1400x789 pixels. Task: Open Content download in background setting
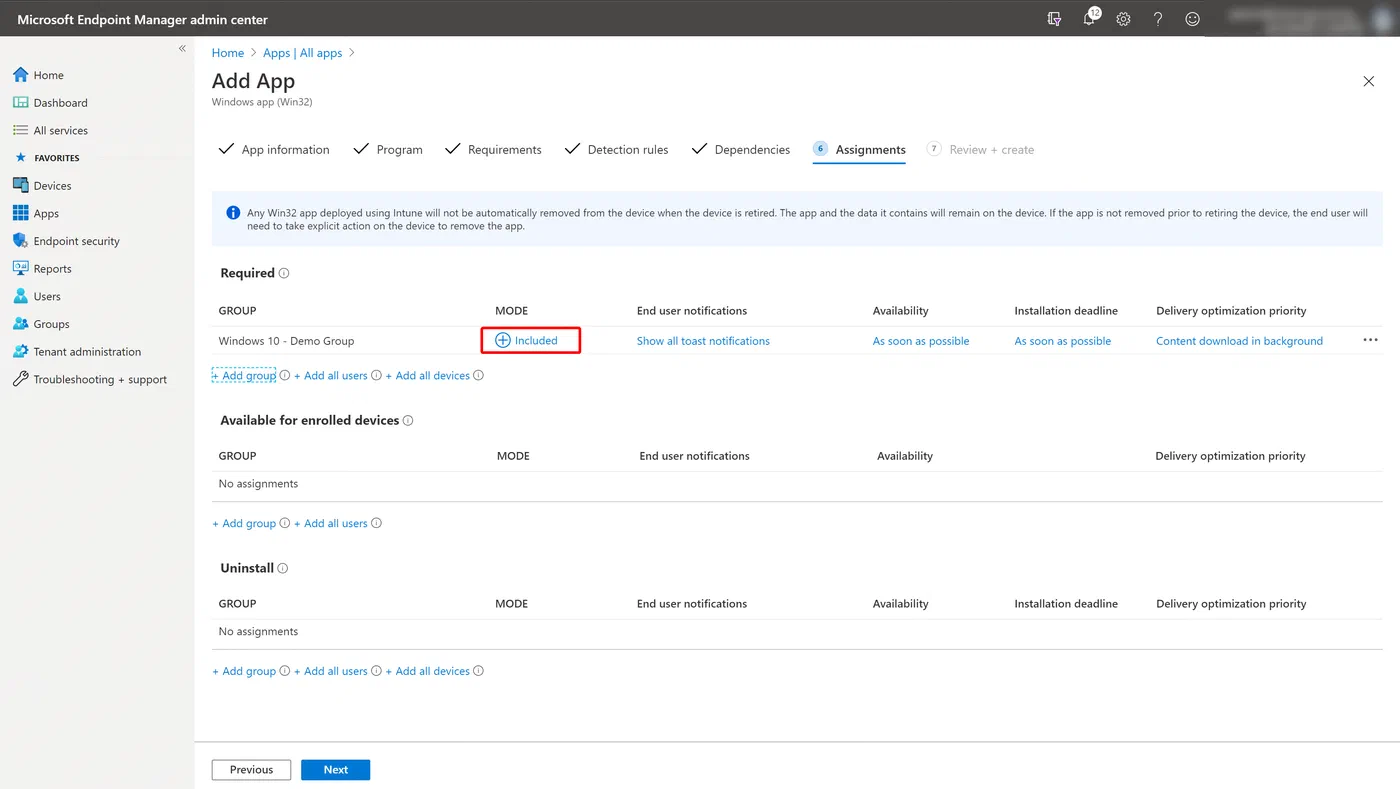click(1239, 341)
